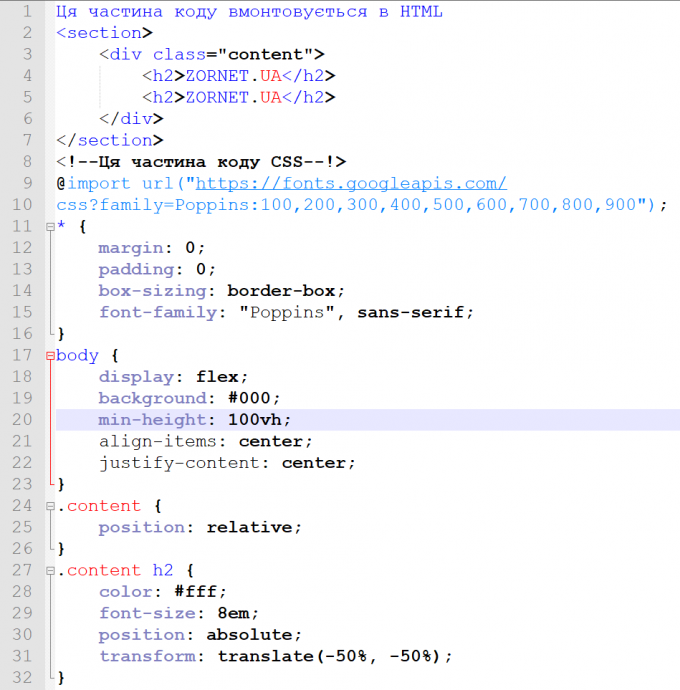
Task: Click the font-family Poppins declaration
Action: [x=286, y=312]
